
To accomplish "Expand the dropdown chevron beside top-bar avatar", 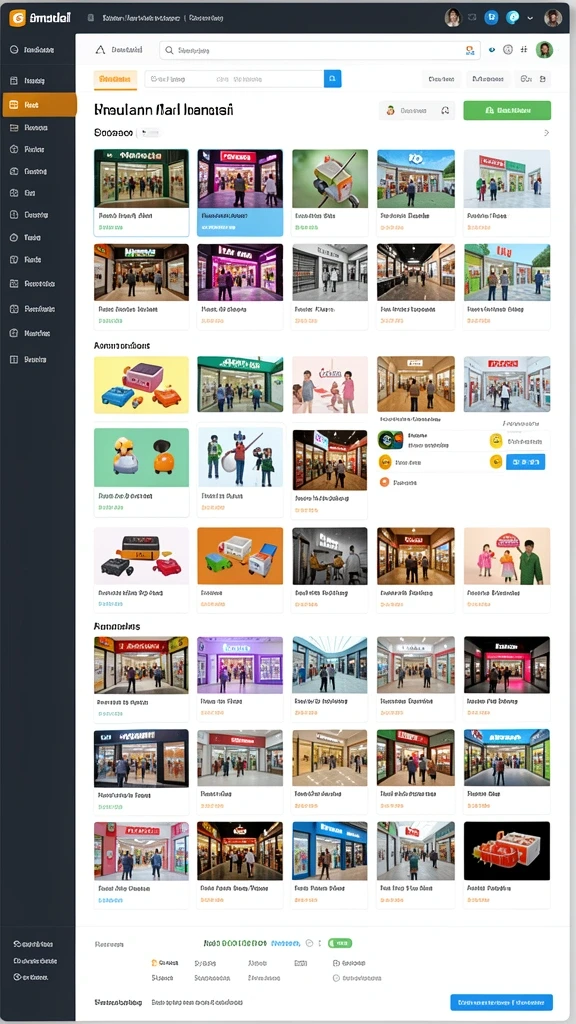I will (x=530, y=18).
